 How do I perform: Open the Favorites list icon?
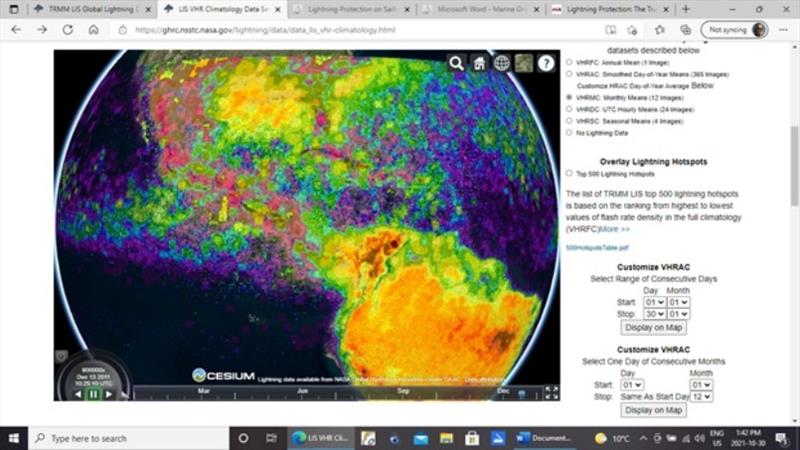659,30
